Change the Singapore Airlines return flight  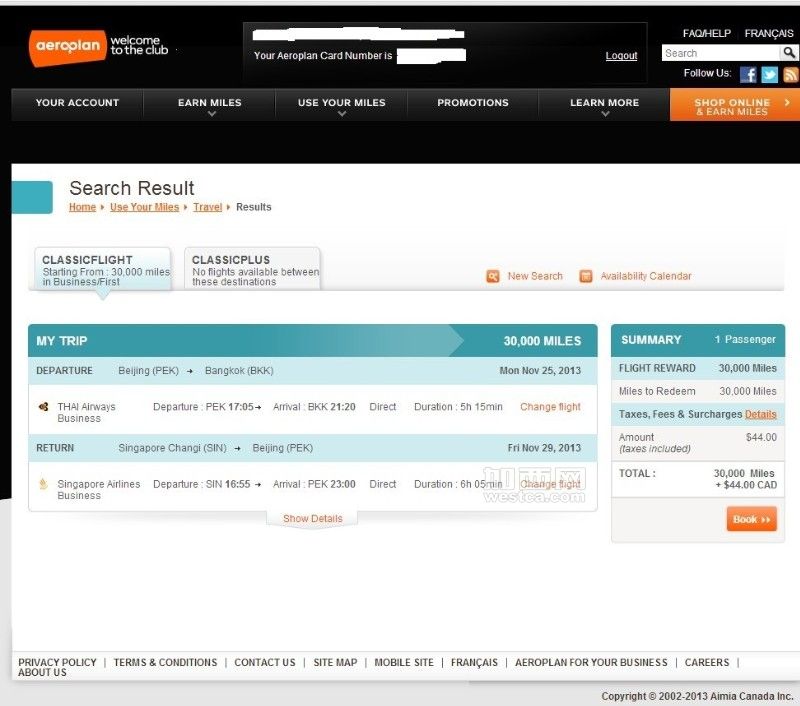click(x=550, y=484)
